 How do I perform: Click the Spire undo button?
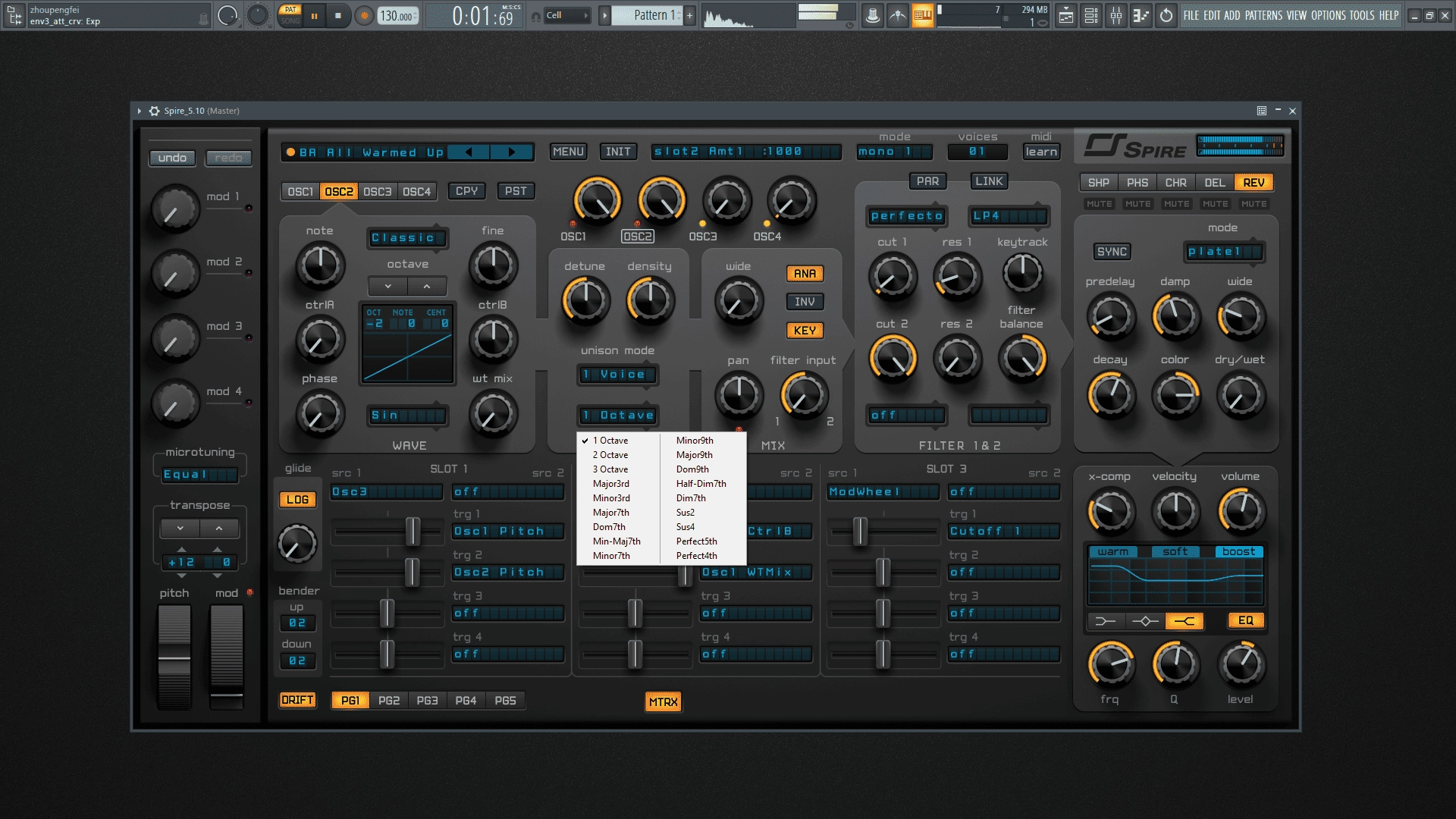click(x=172, y=158)
